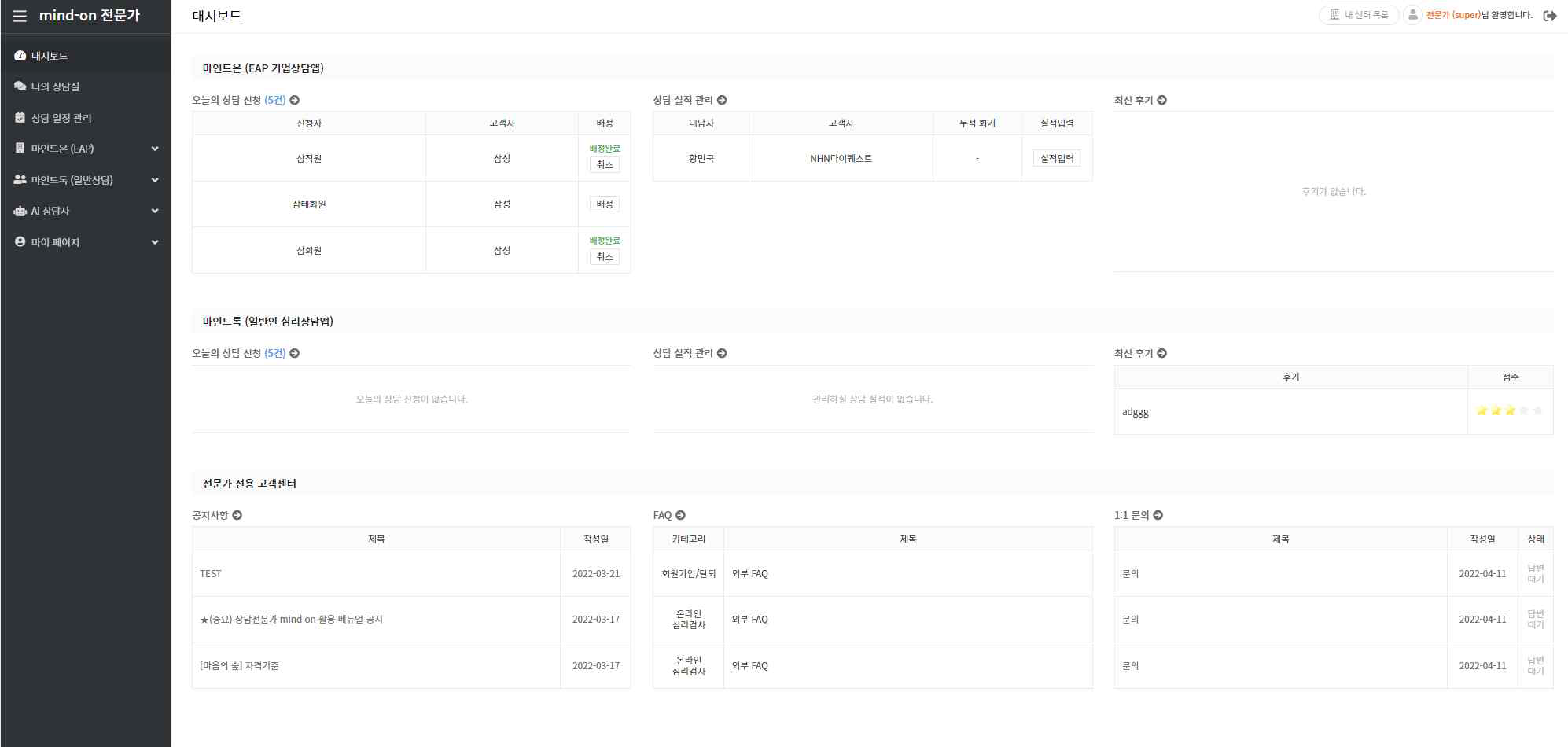Click 취소 button for 삼회원
The width and height of the screenshot is (1568, 747).
pyautogui.click(x=605, y=257)
